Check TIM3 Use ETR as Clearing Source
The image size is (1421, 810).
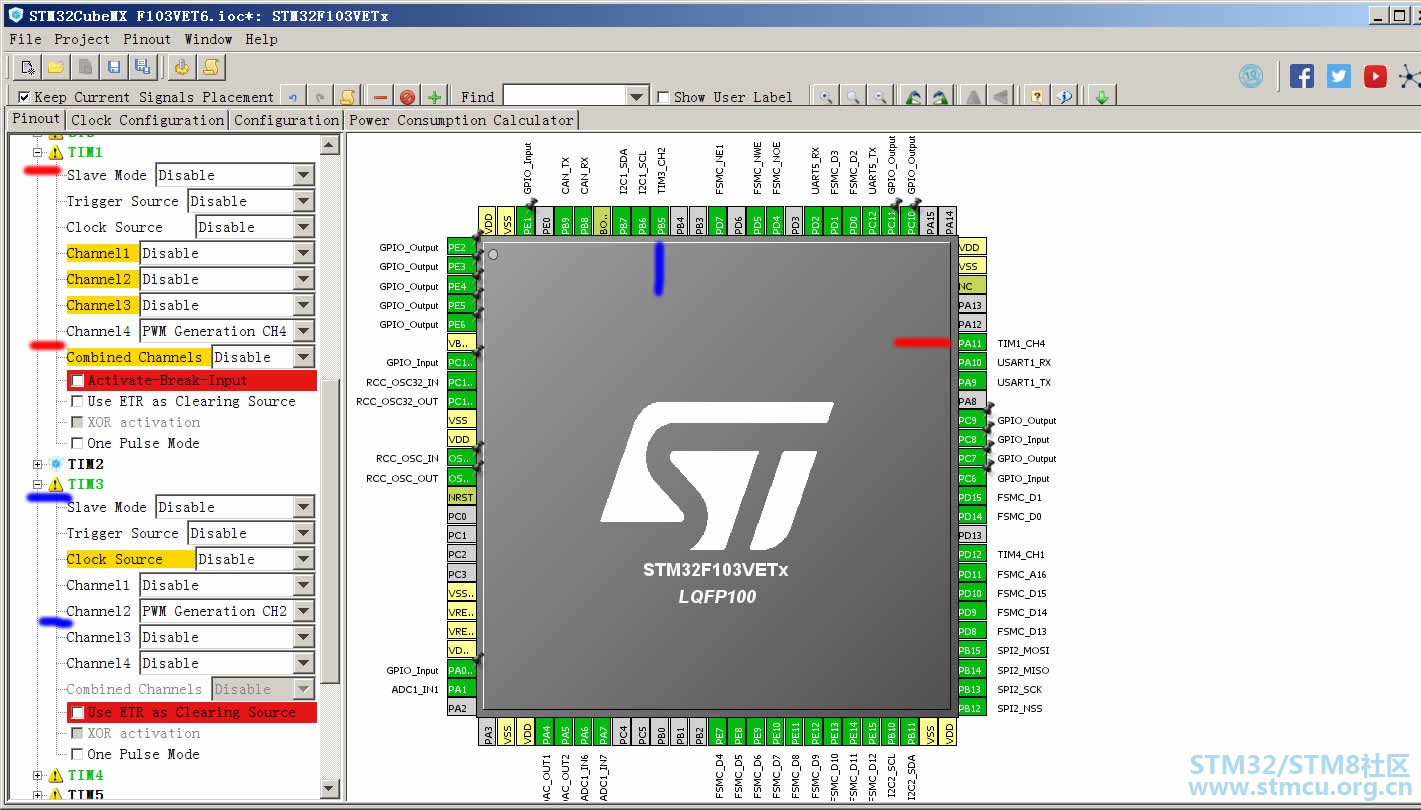[x=77, y=713]
